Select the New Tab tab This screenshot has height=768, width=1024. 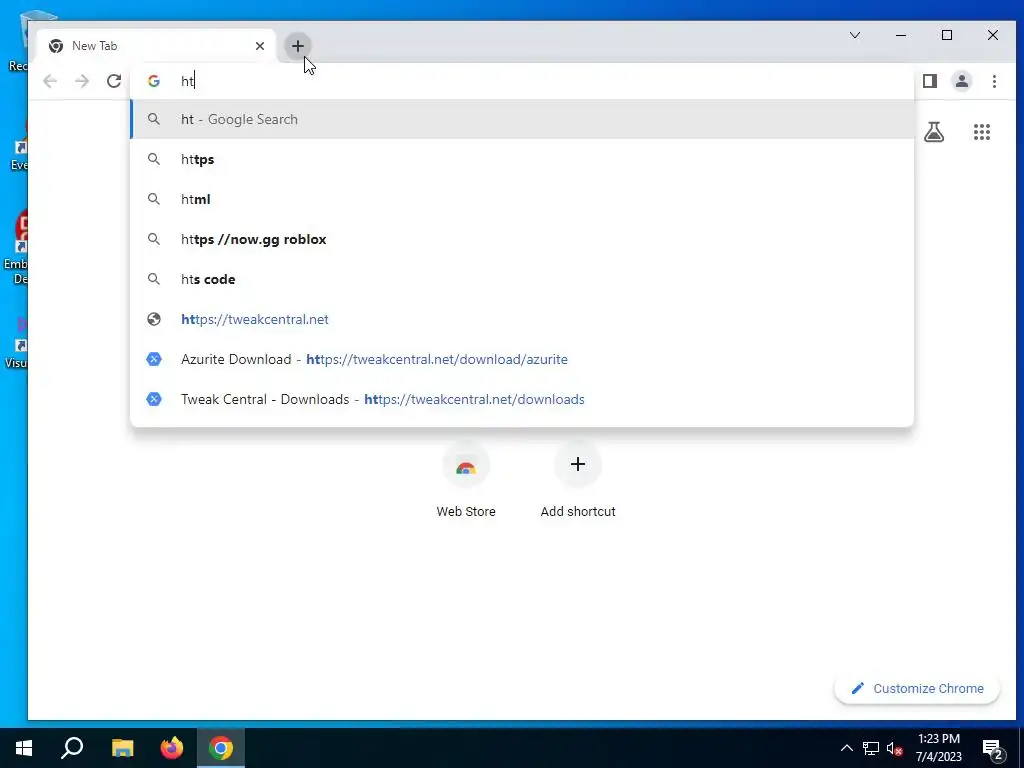point(156,46)
